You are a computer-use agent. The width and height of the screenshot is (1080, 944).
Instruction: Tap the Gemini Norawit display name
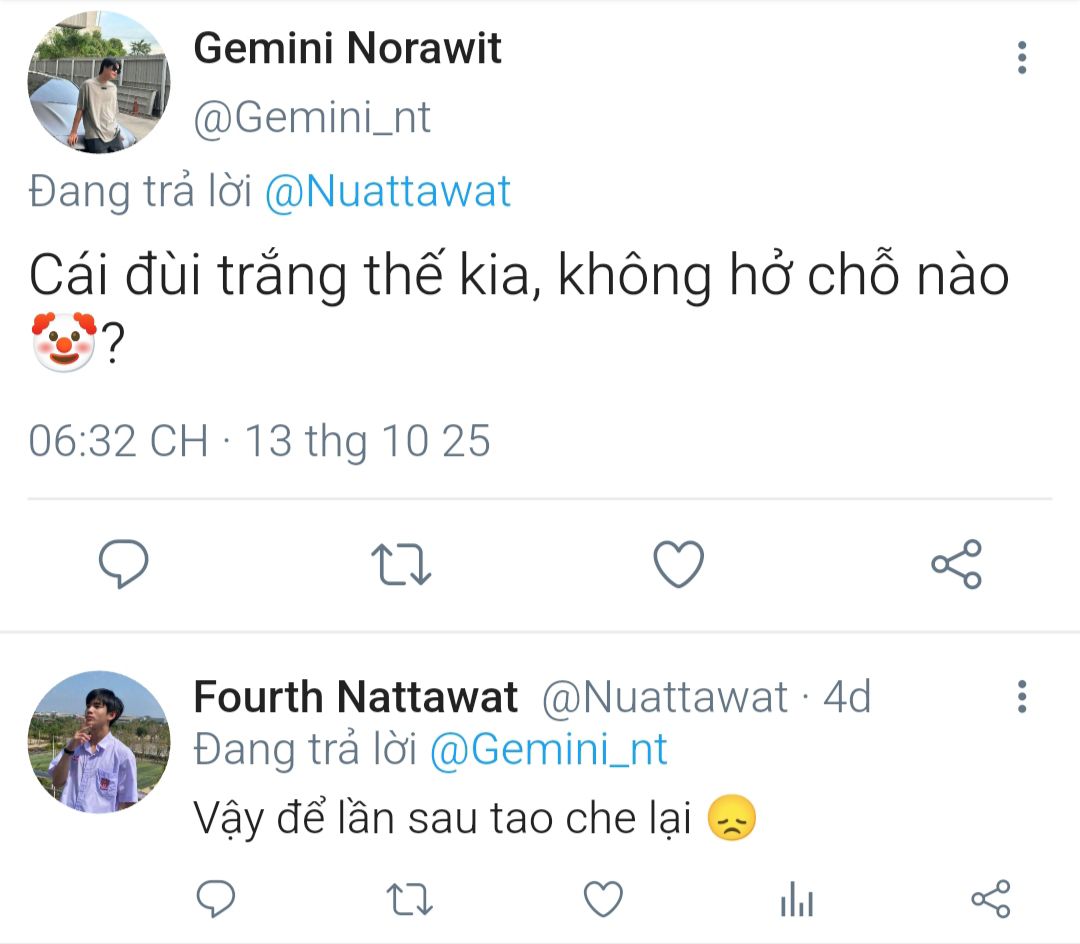tap(347, 48)
